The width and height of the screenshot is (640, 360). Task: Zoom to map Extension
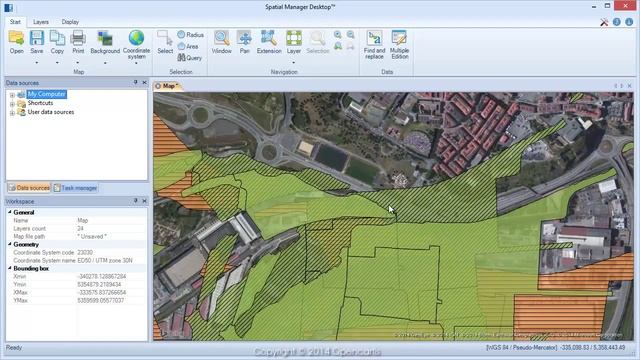tap(269, 42)
